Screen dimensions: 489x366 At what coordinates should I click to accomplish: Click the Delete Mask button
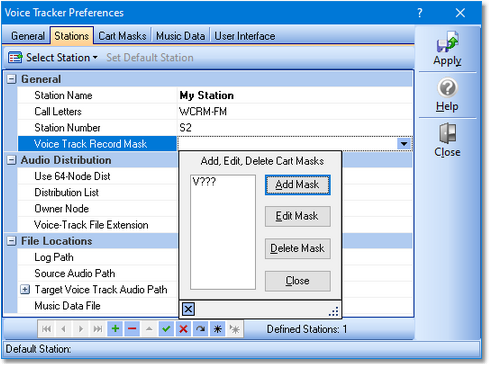click(x=298, y=248)
